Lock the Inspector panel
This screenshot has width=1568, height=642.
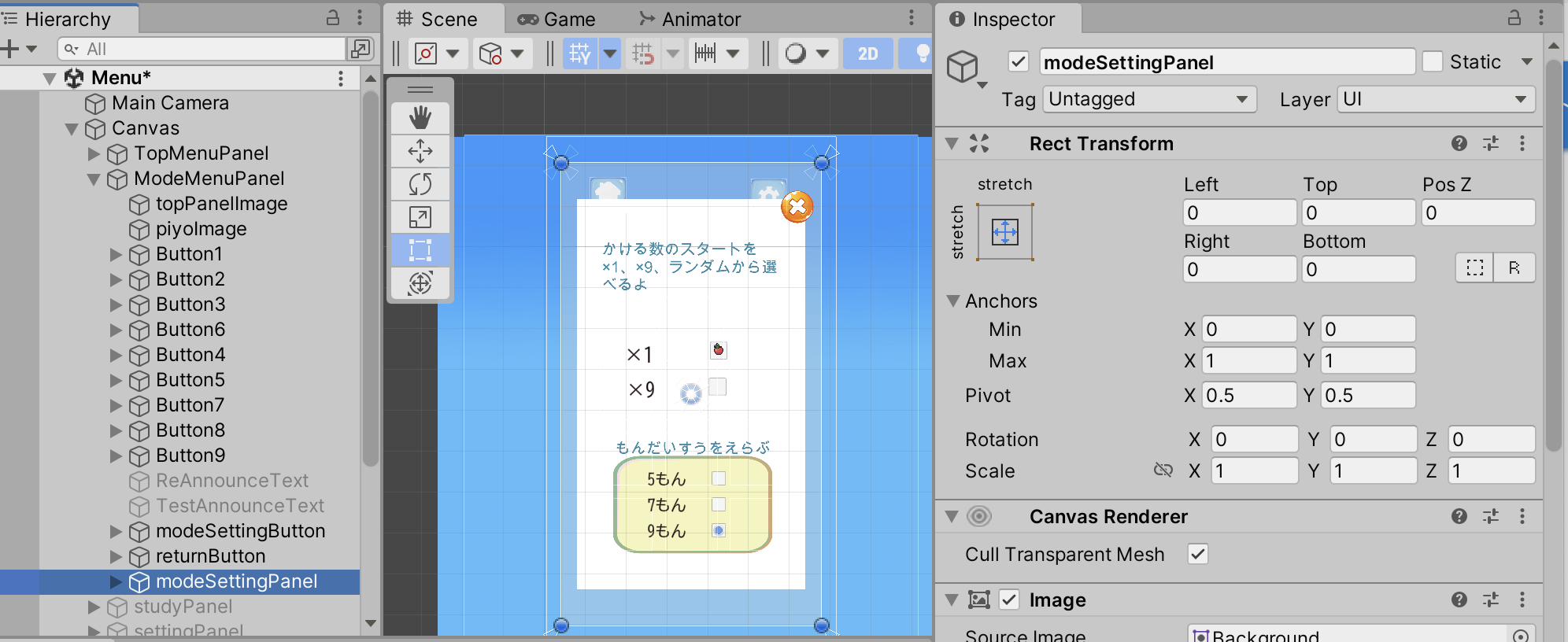click(1514, 18)
